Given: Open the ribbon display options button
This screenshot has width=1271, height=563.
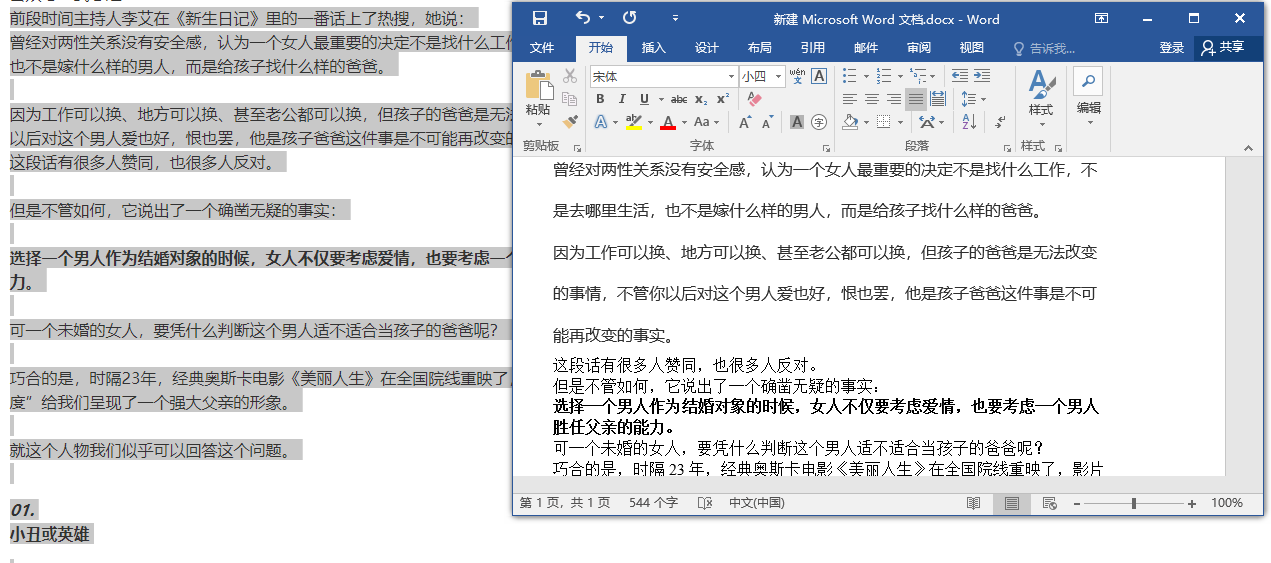Looking at the screenshot, I should (x=1101, y=18).
